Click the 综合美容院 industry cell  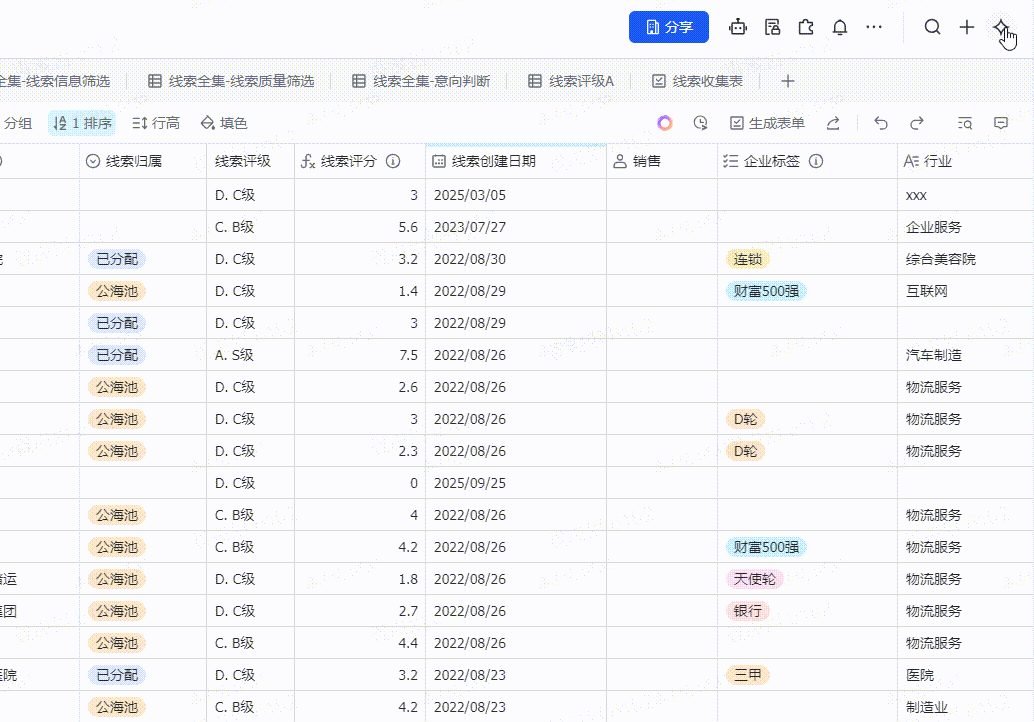pyautogui.click(x=965, y=259)
